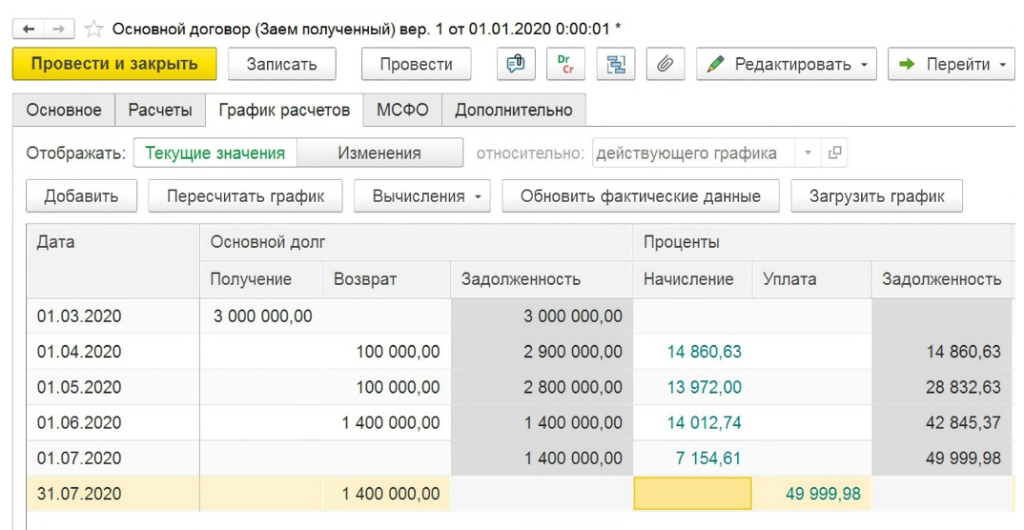Open the Редактировать dropdown menu
Viewport: 1024px width, 530px height.
[786, 64]
